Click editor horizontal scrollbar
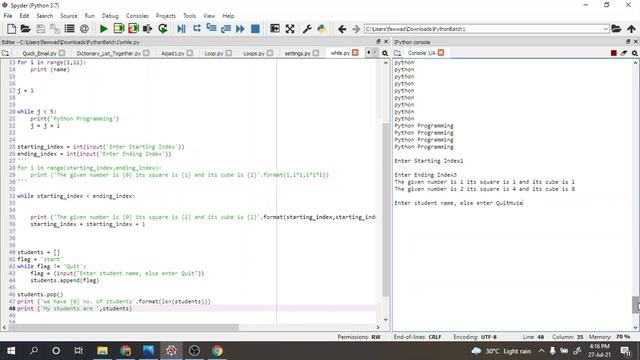The image size is (640, 360). 123,327
